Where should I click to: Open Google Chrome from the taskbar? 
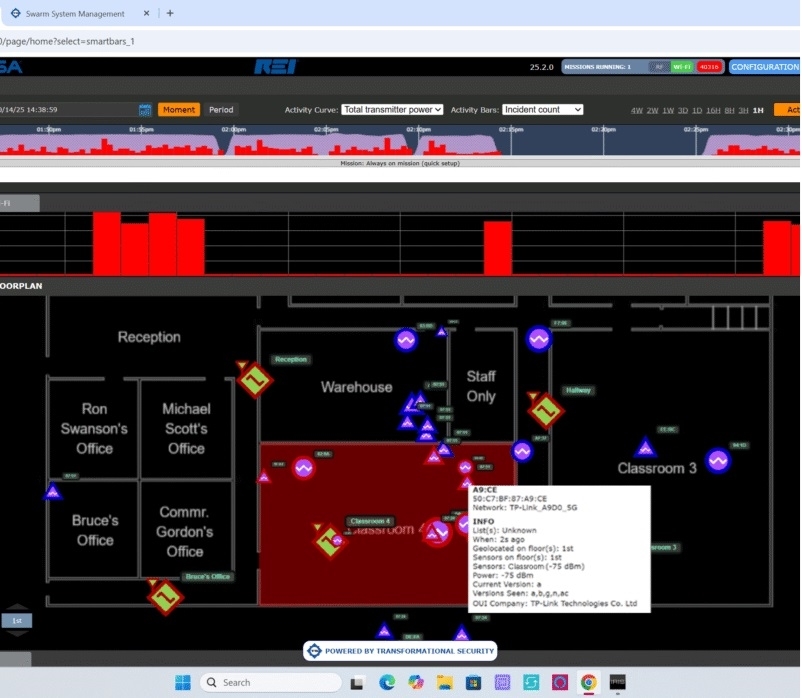coord(588,682)
